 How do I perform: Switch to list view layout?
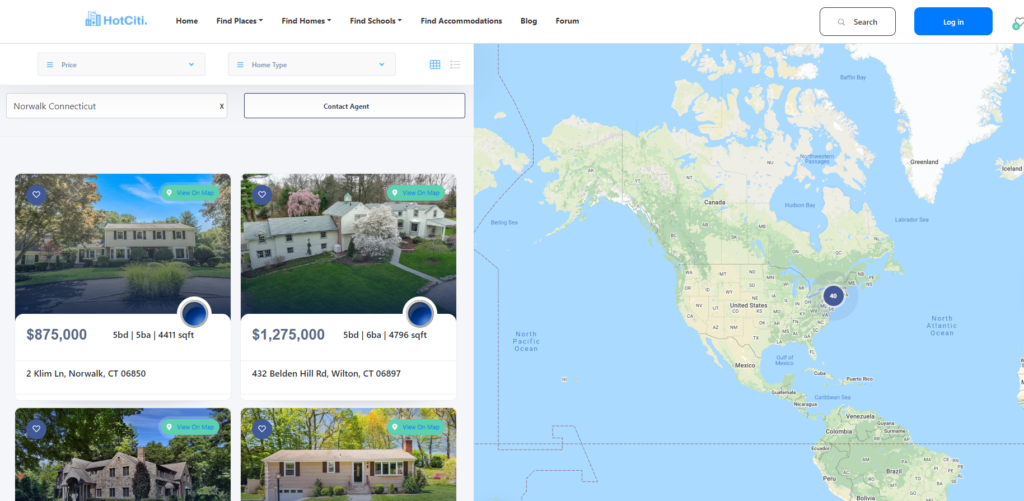point(455,64)
